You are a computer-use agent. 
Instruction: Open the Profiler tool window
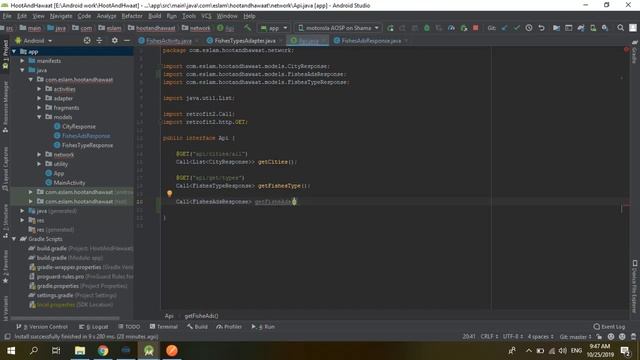pyautogui.click(x=229, y=327)
